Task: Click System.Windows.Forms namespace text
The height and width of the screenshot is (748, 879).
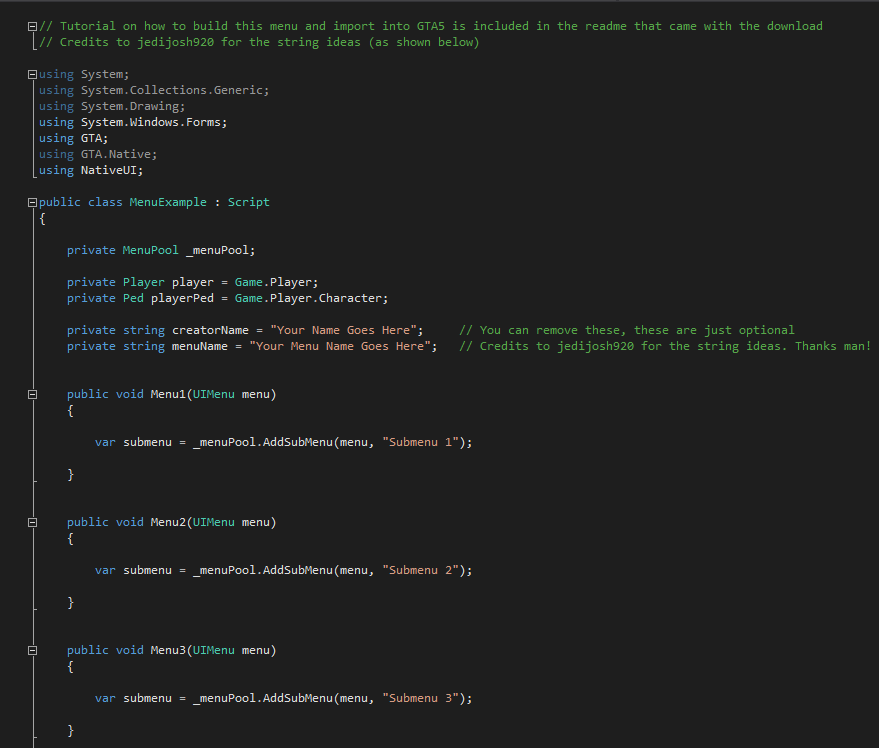Action: coord(154,122)
